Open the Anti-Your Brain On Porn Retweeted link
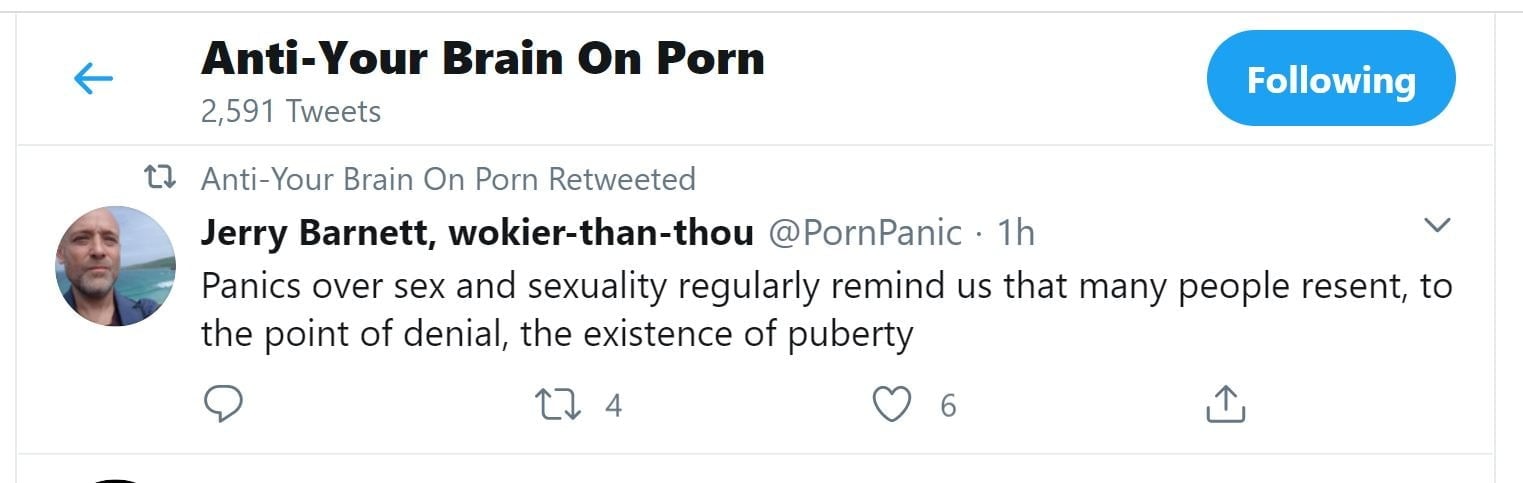The width and height of the screenshot is (1523, 483). coord(448,180)
